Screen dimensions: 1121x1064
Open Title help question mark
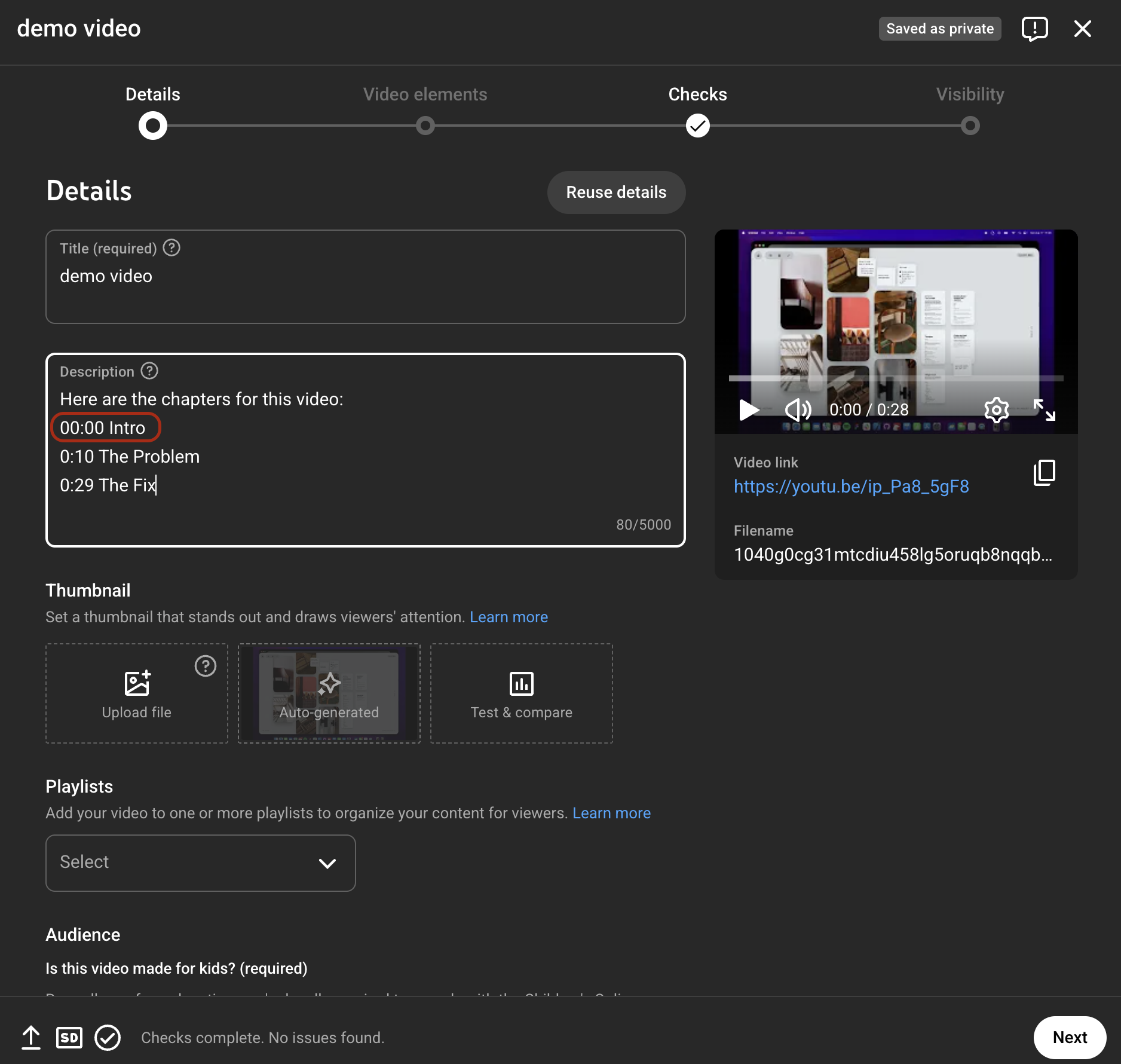[171, 247]
